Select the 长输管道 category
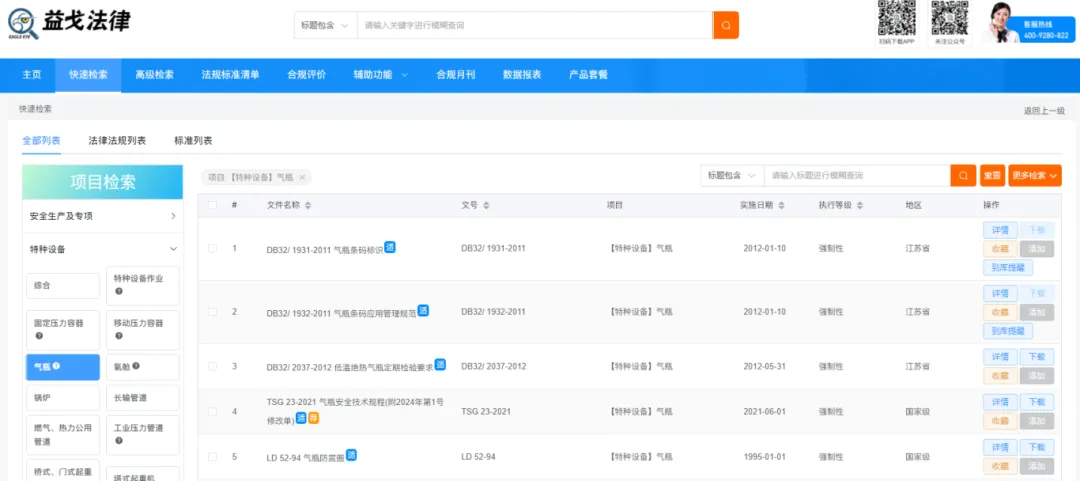The width and height of the screenshot is (1080, 481). pyautogui.click(x=143, y=398)
